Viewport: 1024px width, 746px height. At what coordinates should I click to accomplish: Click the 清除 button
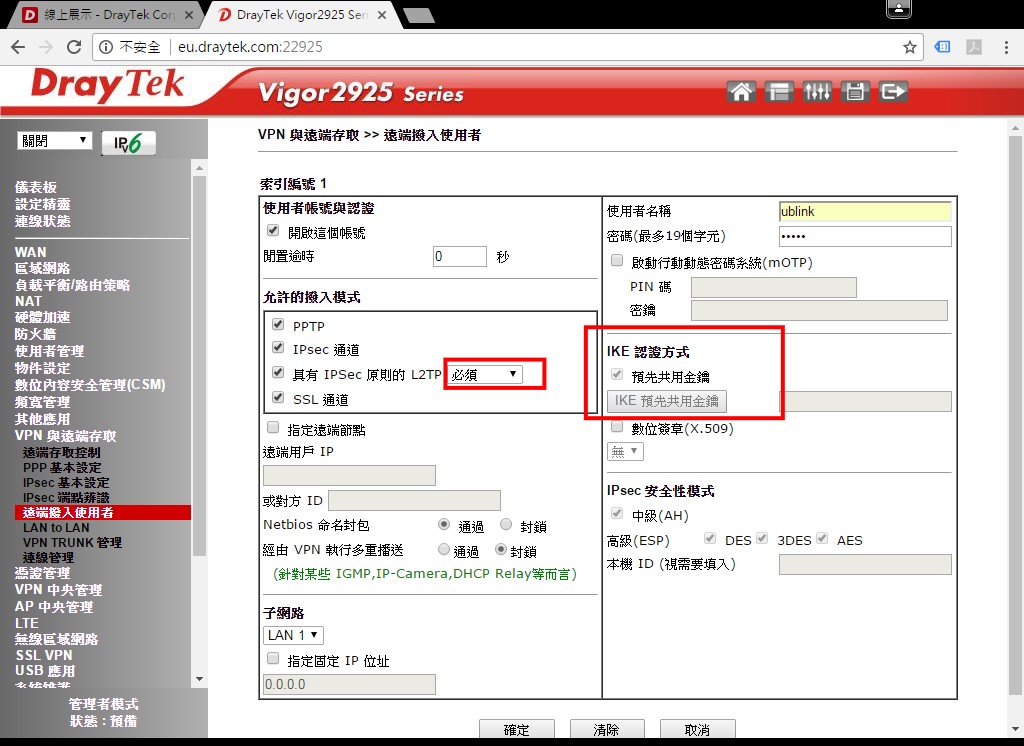point(607,730)
